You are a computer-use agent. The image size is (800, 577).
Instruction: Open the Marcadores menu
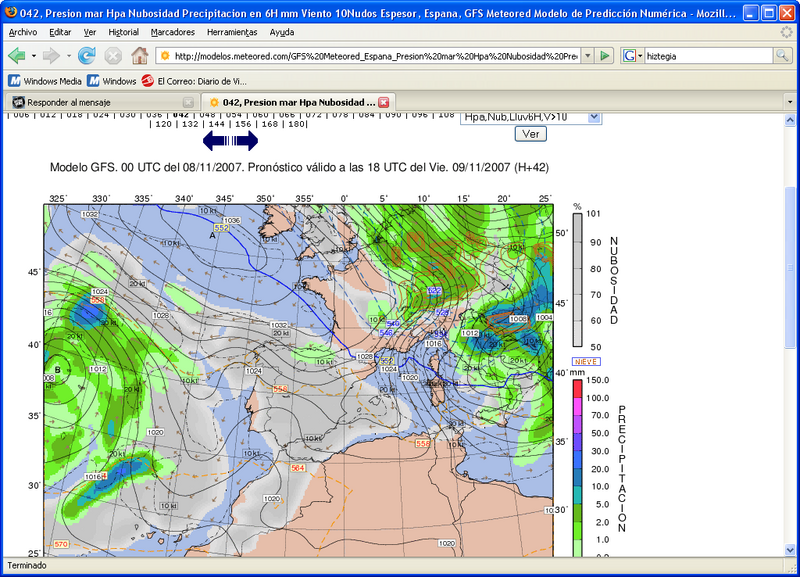(172, 32)
